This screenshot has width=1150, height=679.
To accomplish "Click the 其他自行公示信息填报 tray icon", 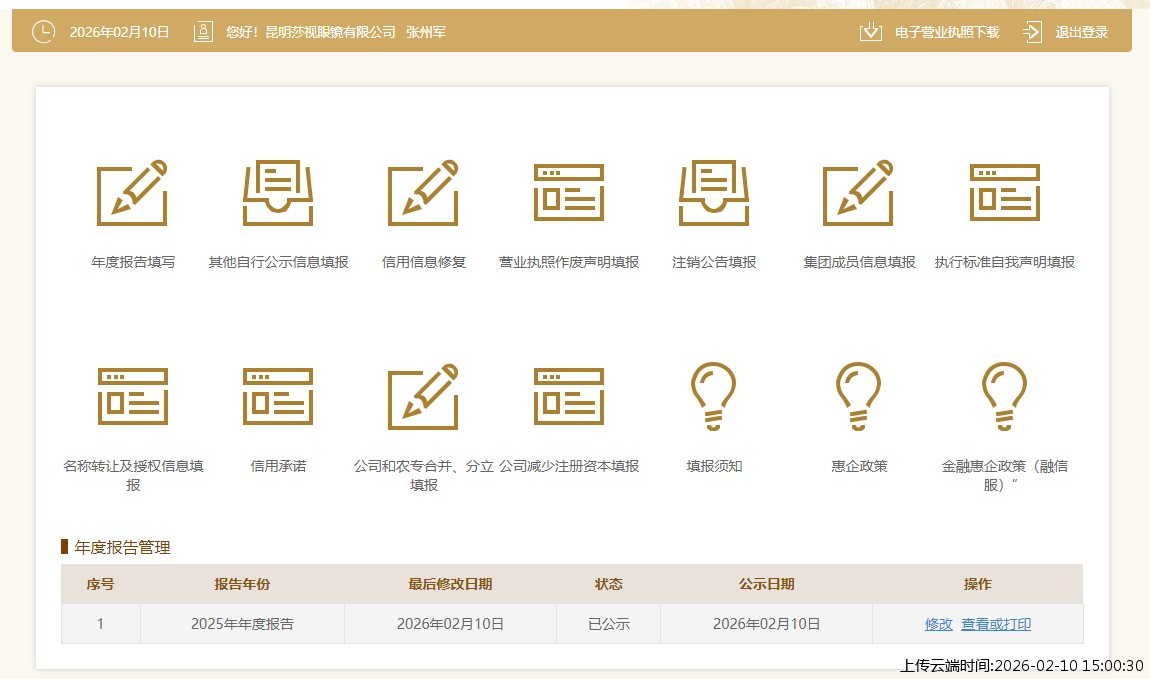I will pyautogui.click(x=278, y=193).
